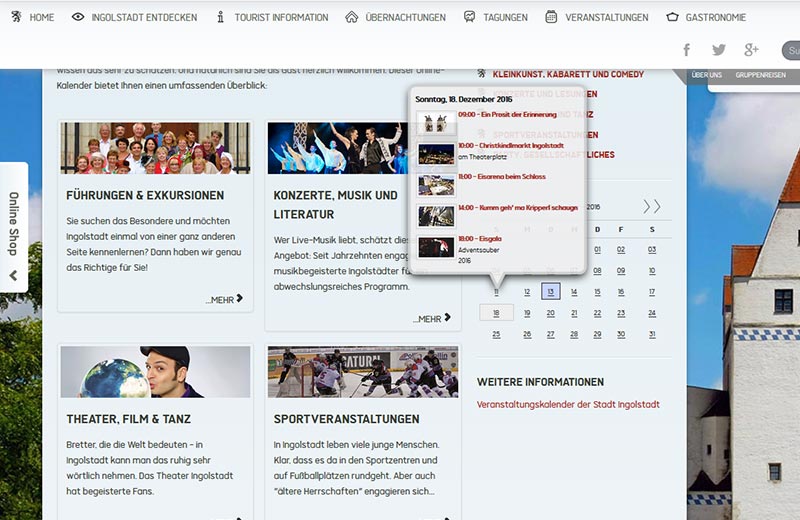
Task: Open Kleinkunst, Kabarett und Comedy category
Action: pos(568,74)
